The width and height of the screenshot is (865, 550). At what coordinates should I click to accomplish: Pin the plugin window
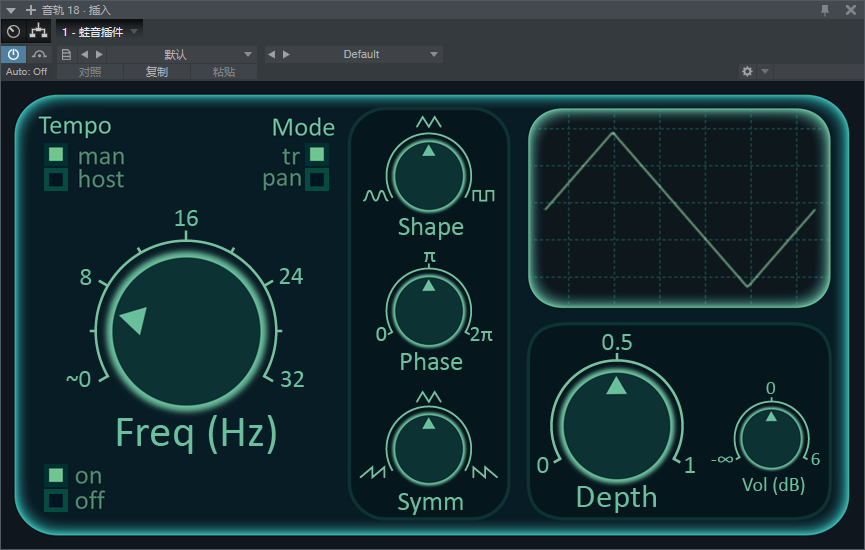(825, 10)
